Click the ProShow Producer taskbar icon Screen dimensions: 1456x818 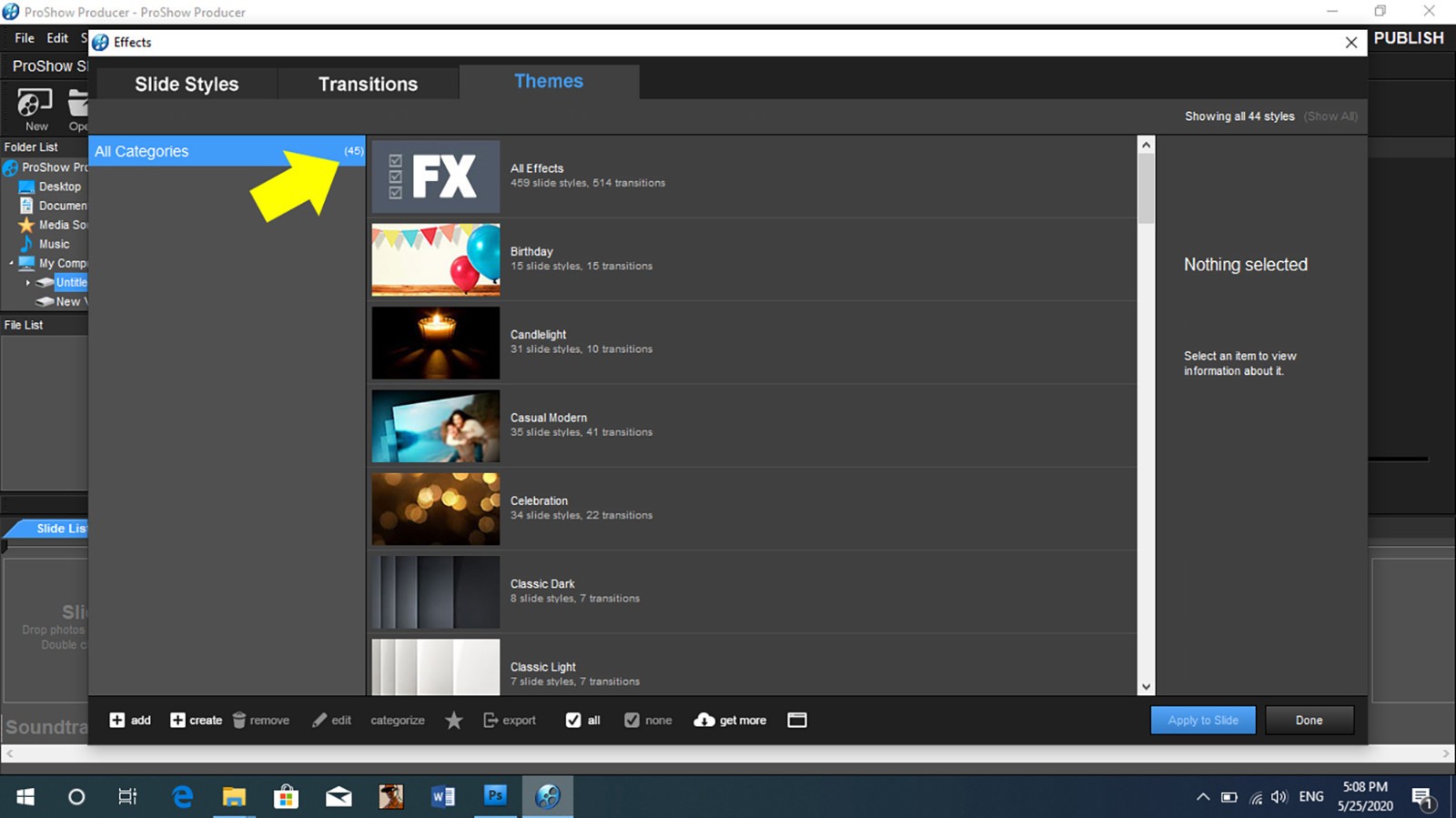548,797
